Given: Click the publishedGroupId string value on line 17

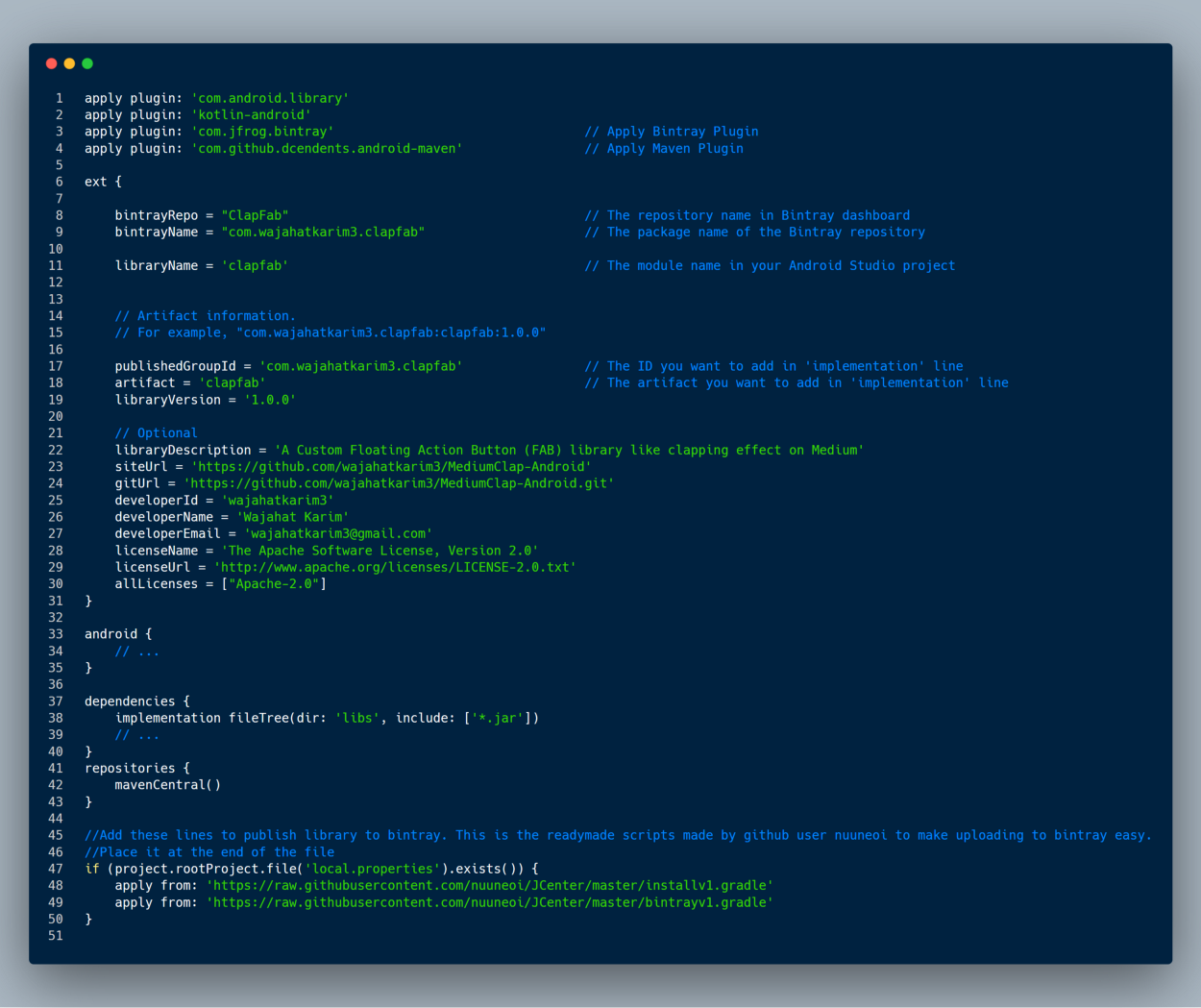Looking at the screenshot, I should [x=360, y=366].
